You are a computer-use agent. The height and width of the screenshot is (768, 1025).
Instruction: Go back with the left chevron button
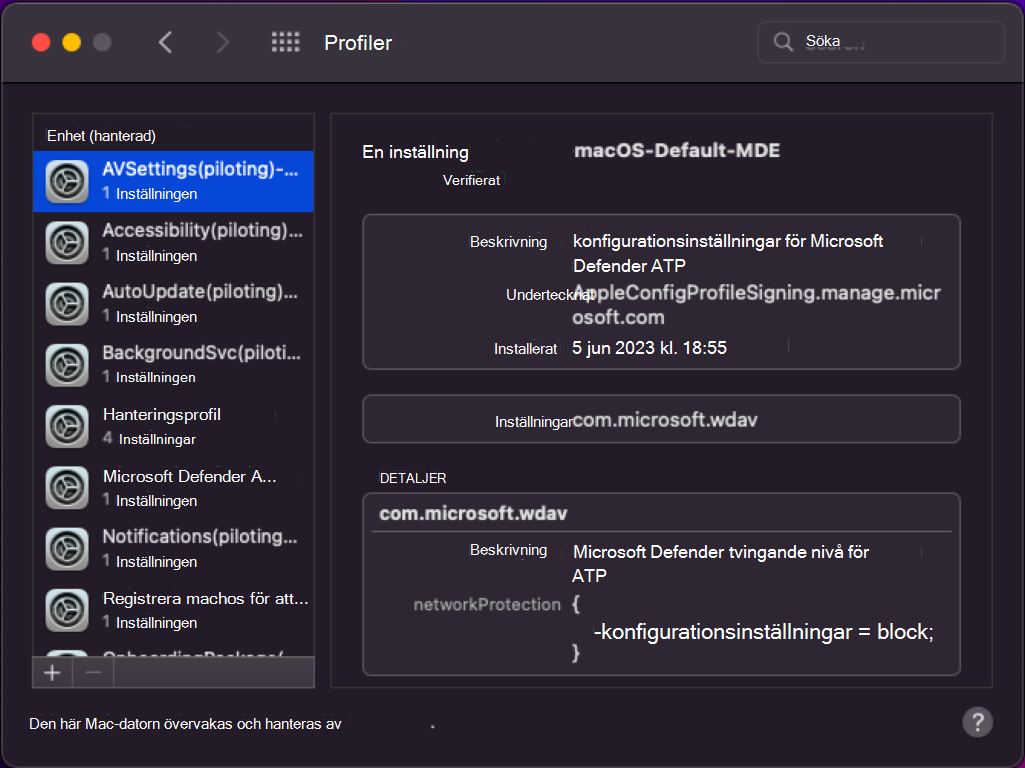point(165,42)
